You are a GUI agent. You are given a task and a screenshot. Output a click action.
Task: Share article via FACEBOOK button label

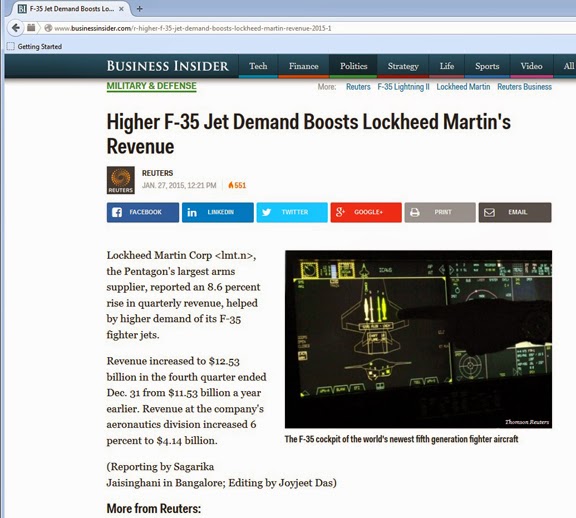145,212
